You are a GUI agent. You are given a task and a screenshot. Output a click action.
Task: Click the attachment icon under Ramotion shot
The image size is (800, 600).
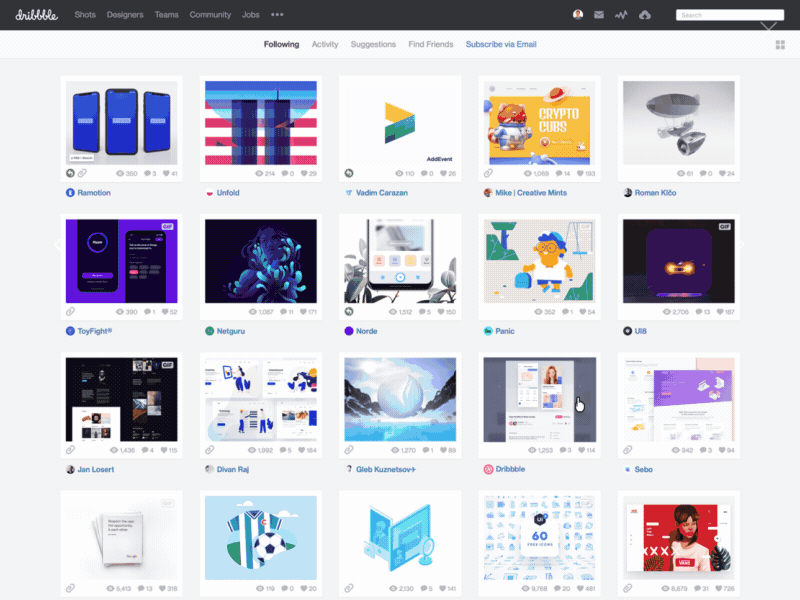click(x=82, y=173)
